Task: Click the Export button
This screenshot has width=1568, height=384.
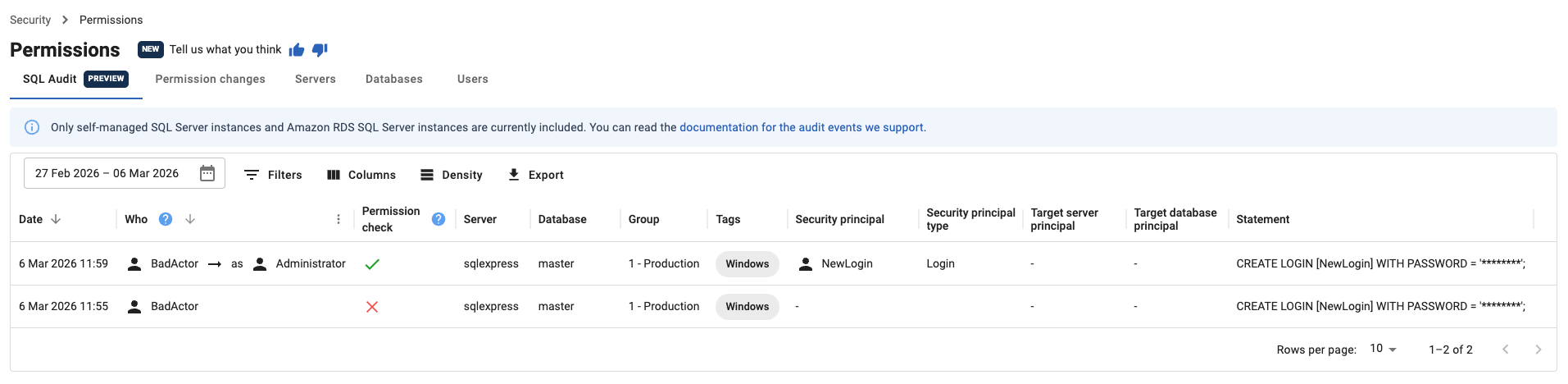Action: coord(536,175)
